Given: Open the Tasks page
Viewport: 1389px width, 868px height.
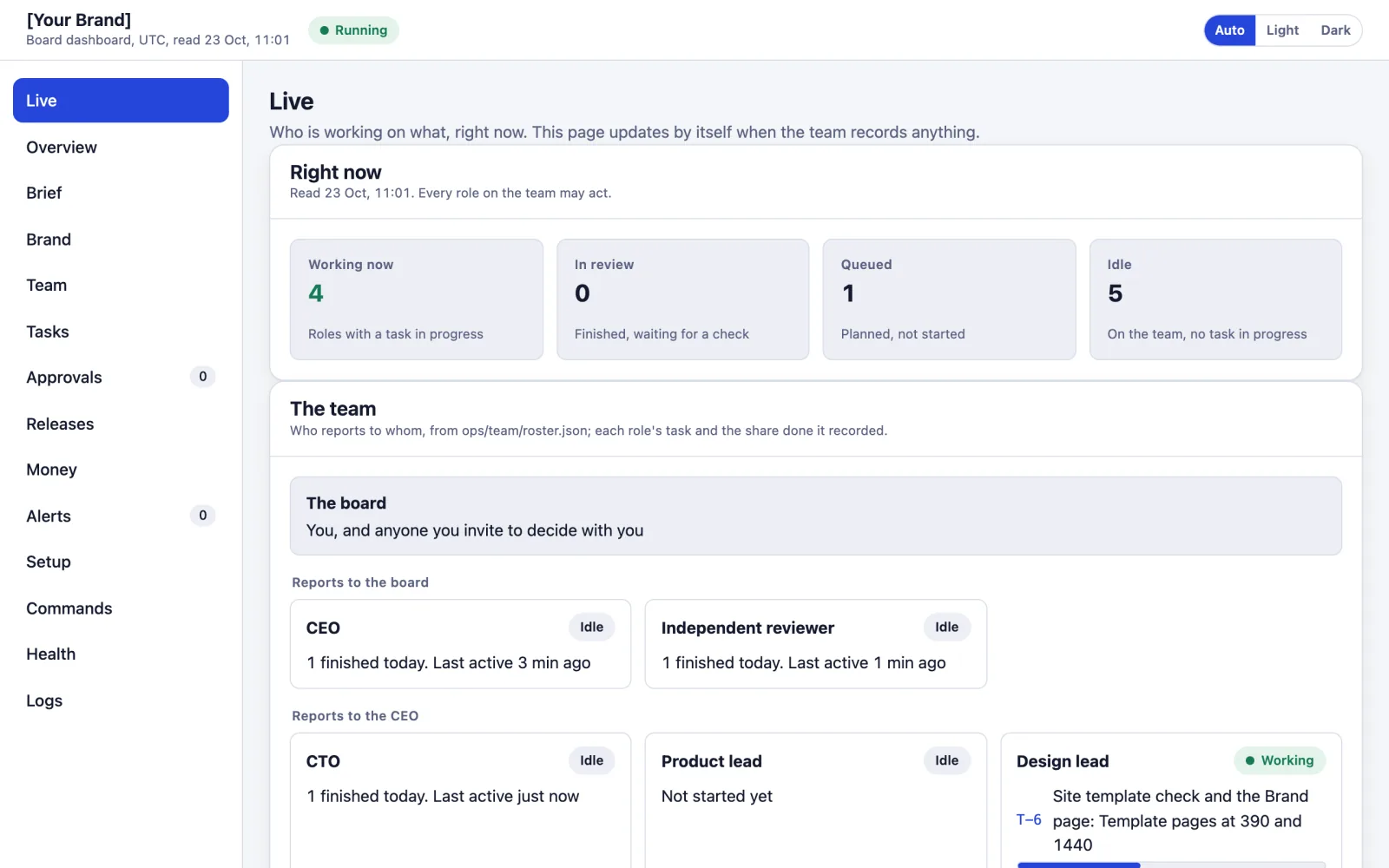Looking at the screenshot, I should point(121,332).
